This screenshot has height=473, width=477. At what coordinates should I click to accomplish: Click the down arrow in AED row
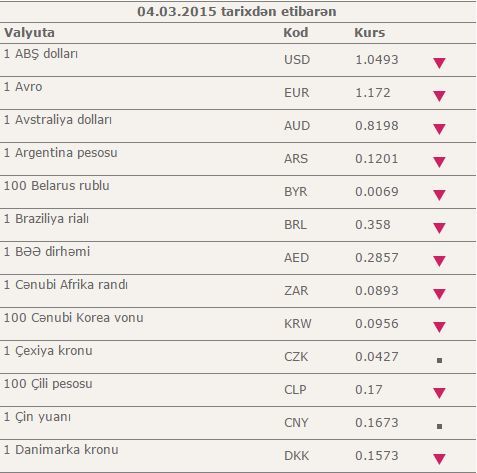click(x=439, y=261)
